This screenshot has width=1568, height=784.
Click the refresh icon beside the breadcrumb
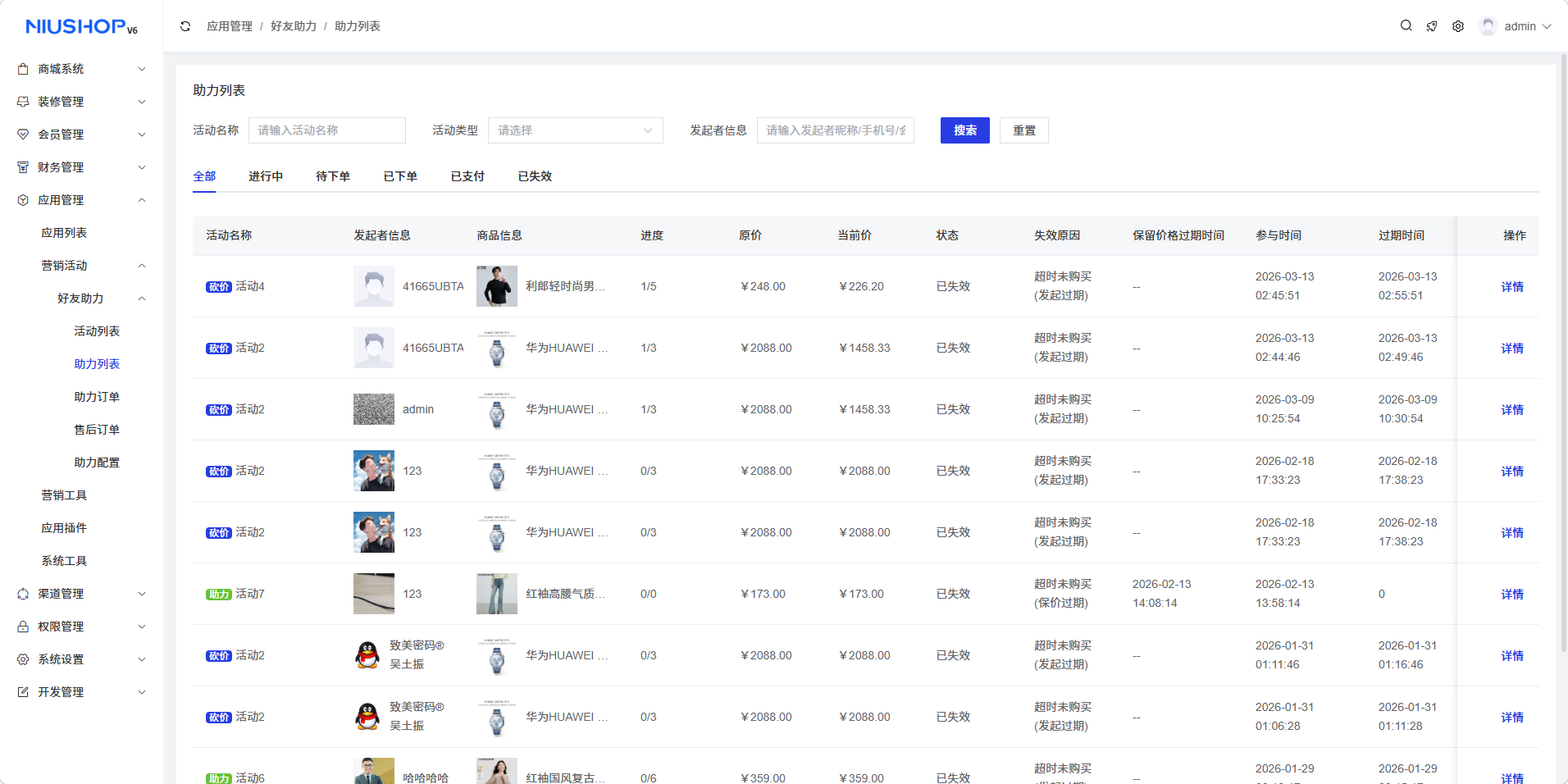(x=185, y=26)
